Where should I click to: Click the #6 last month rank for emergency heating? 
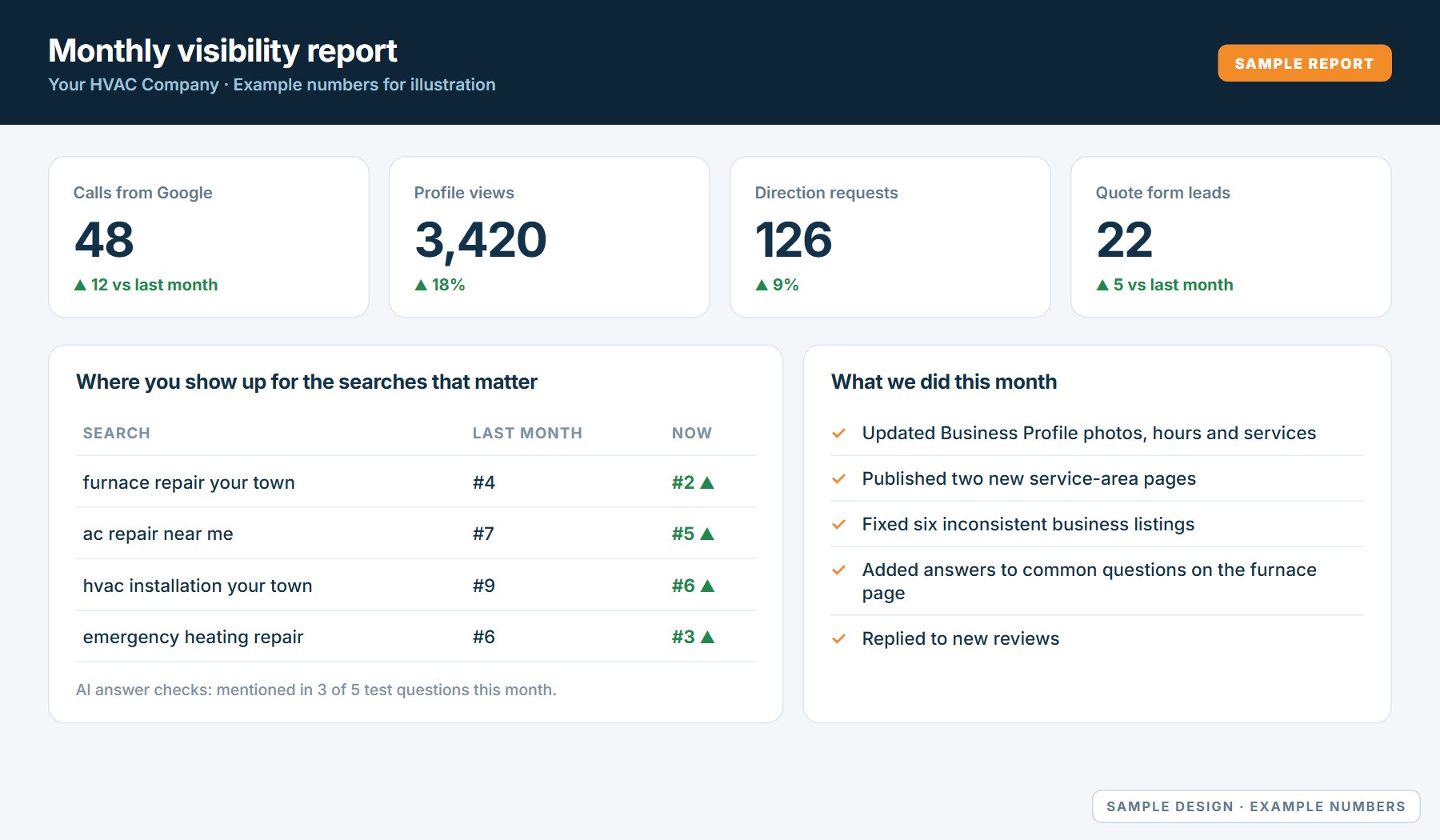click(484, 637)
